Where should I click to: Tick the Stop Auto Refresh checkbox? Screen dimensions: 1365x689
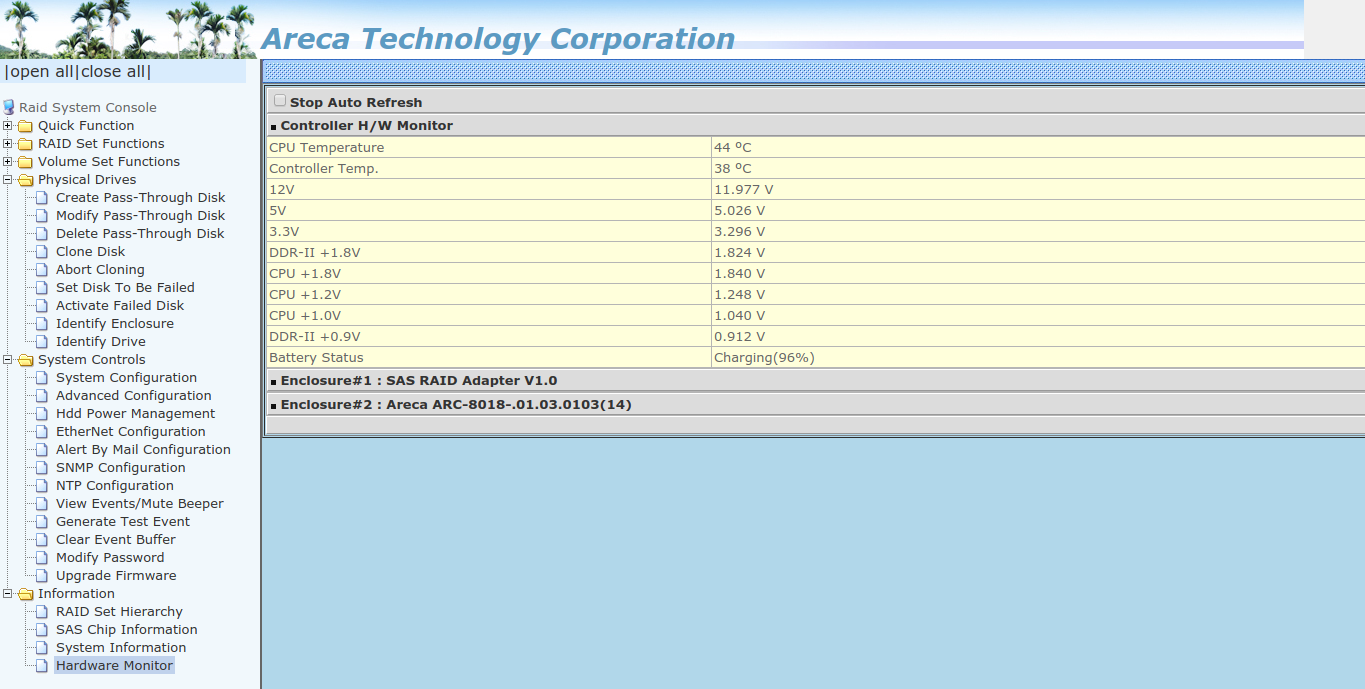point(280,101)
